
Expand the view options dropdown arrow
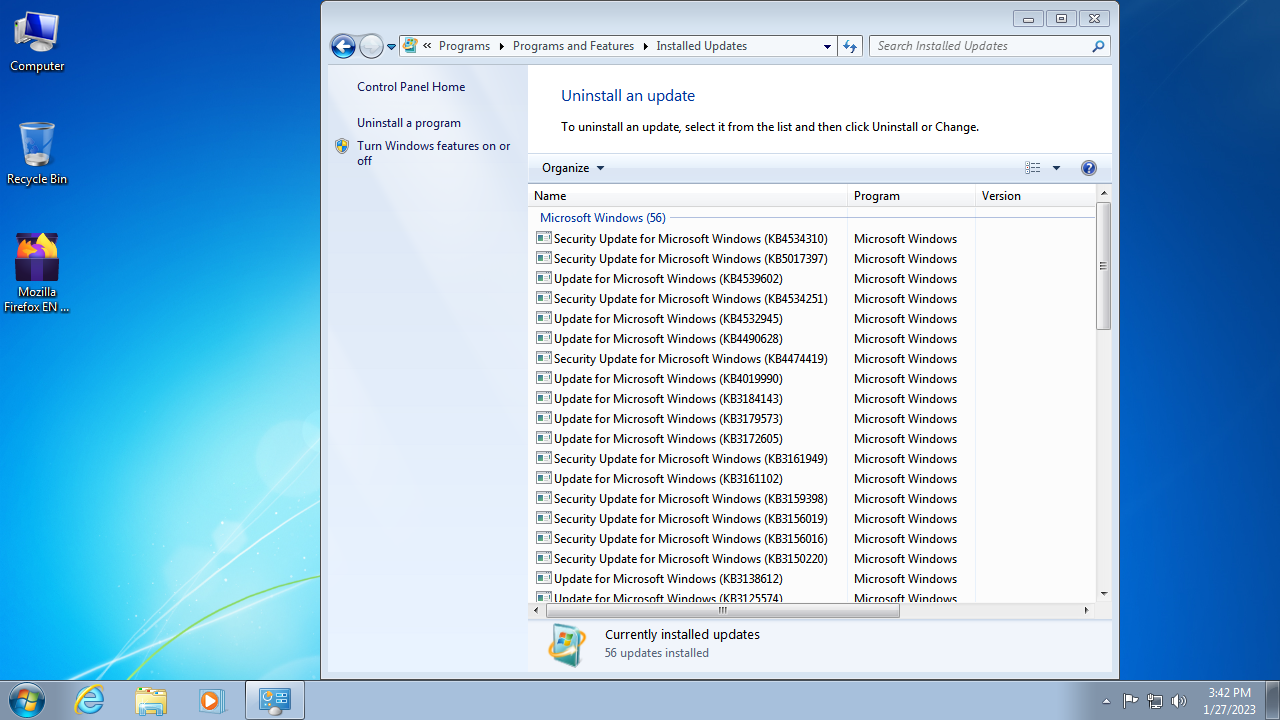point(1056,168)
